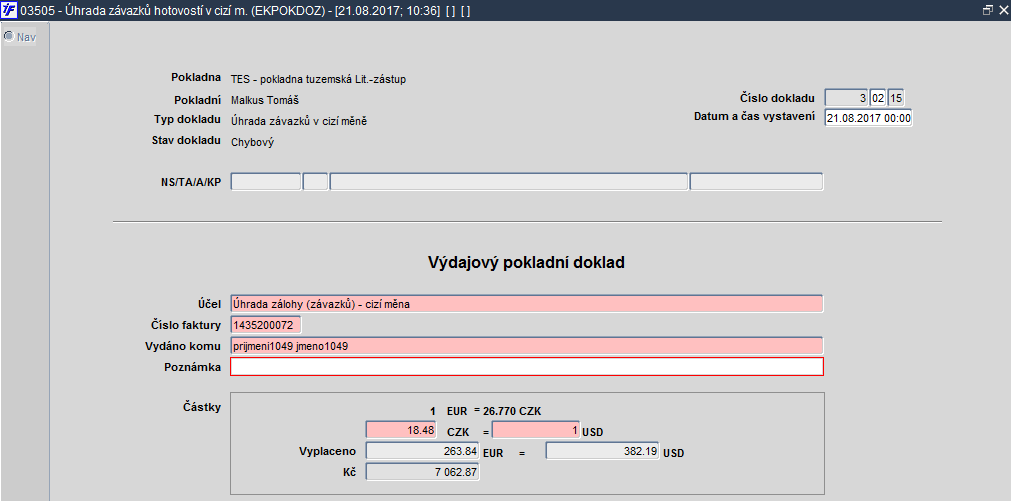Click the 'Výdajový pokladní doklad' heading

click(526, 262)
